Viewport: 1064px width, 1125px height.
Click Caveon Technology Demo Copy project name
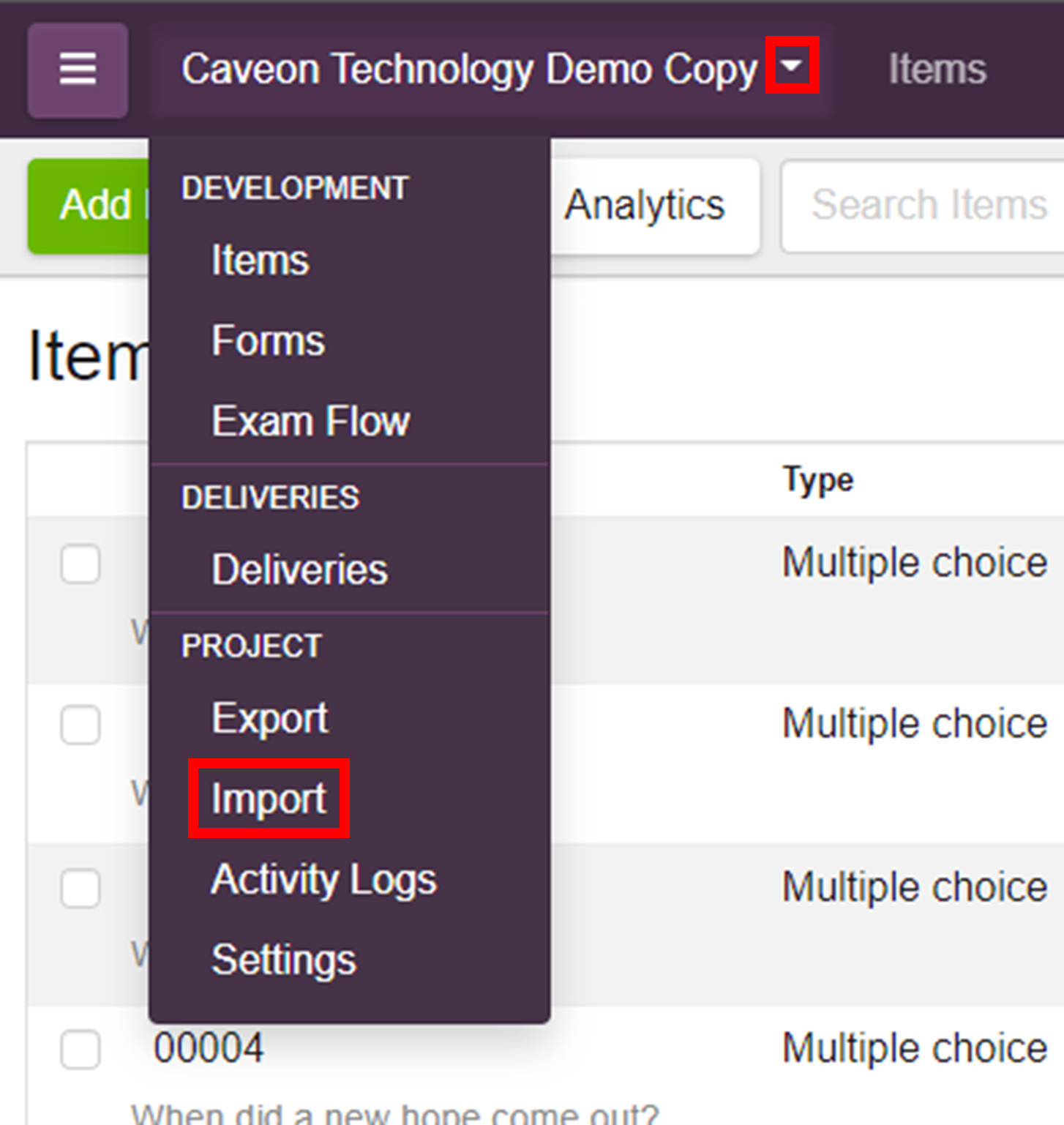[x=469, y=70]
